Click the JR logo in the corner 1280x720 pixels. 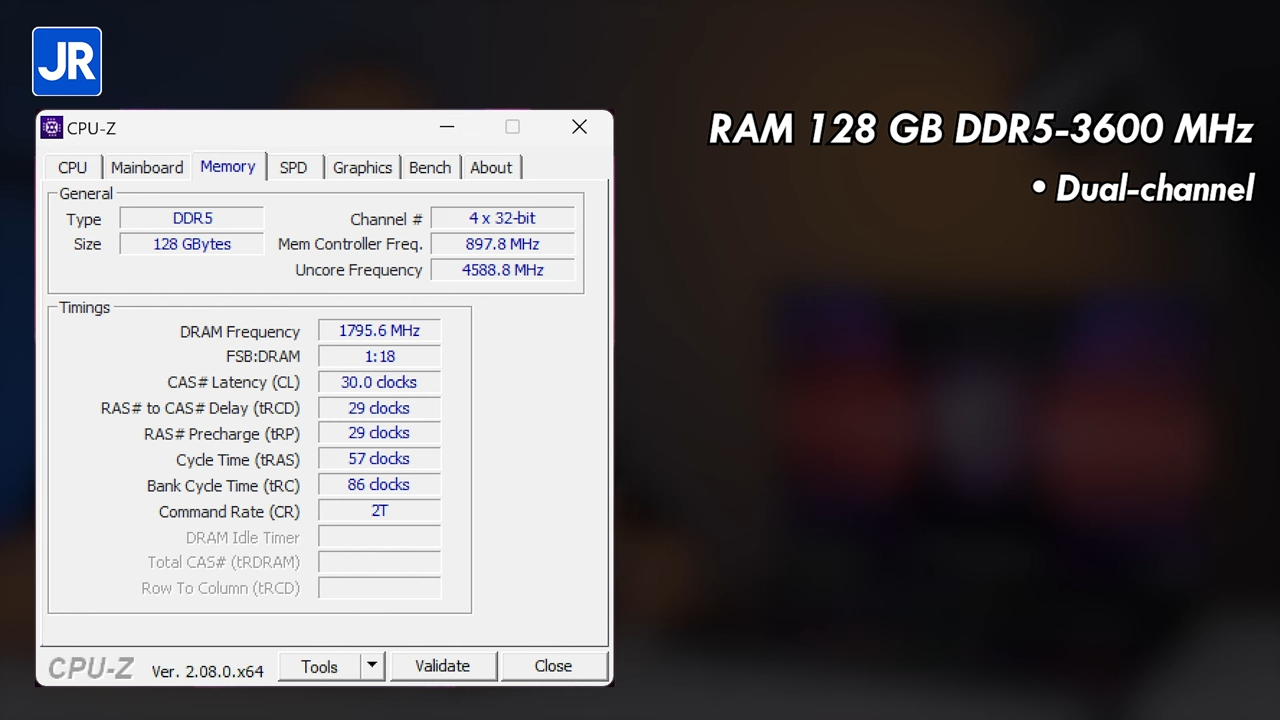pos(67,62)
